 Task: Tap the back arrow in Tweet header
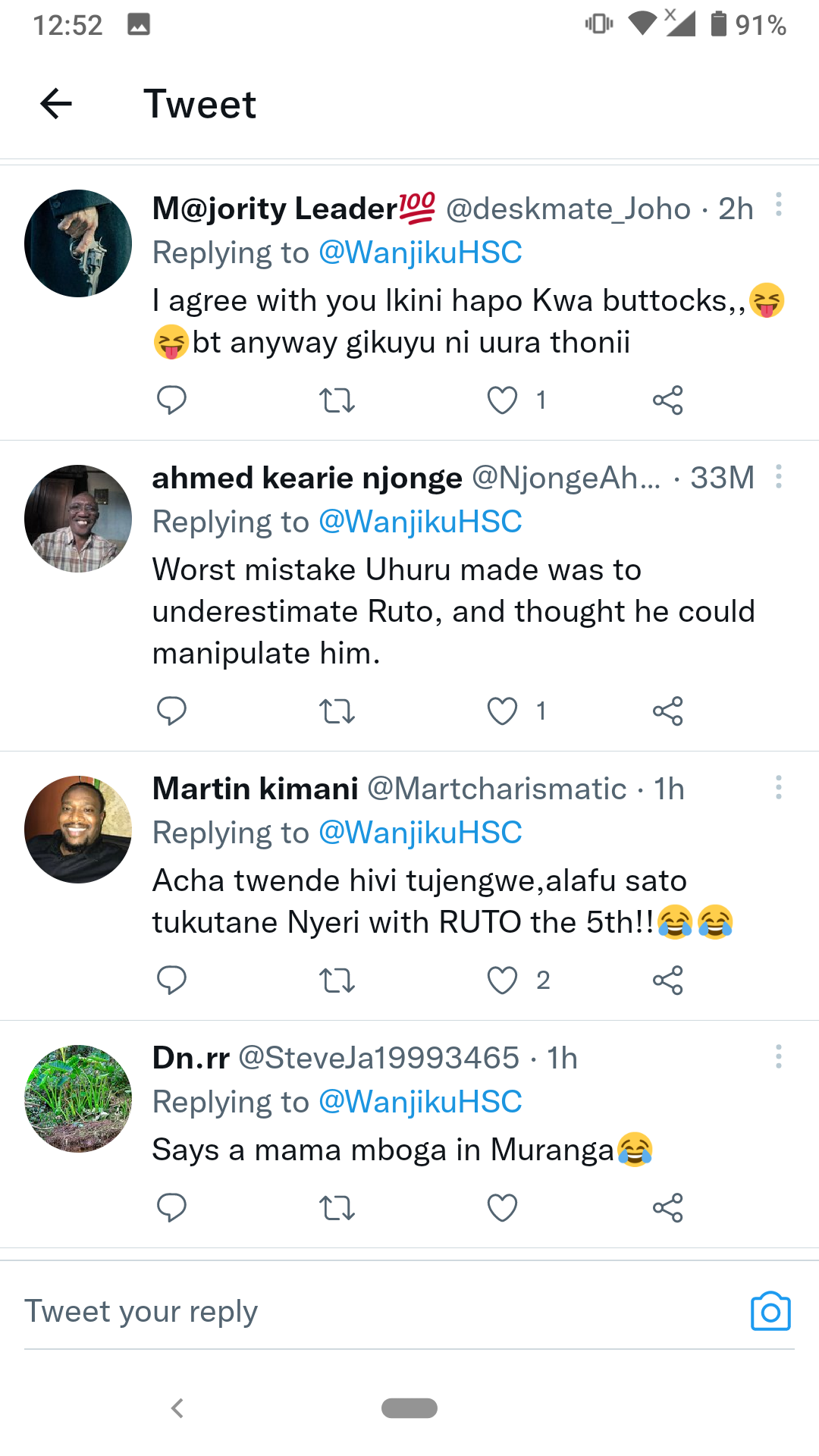[56, 104]
